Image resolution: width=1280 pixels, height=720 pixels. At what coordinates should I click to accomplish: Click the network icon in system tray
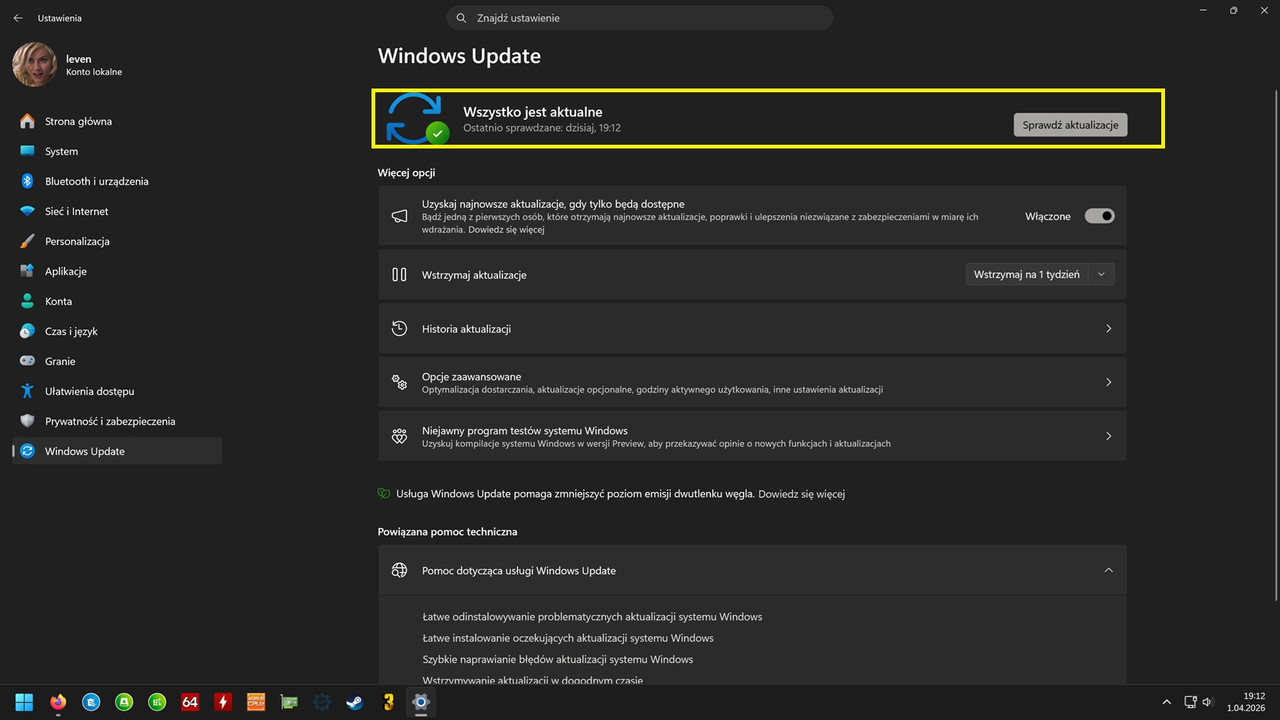point(1190,702)
